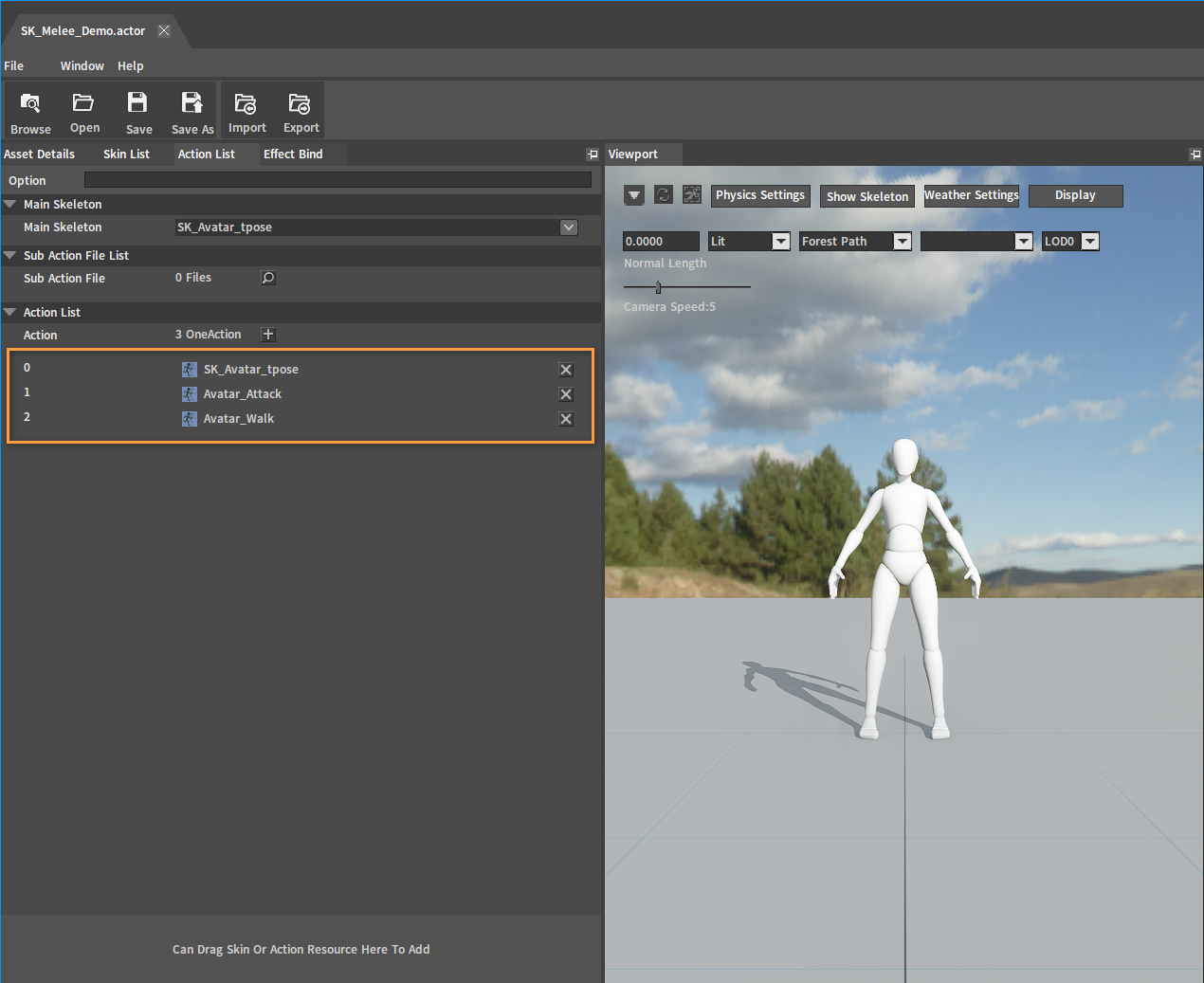Open the Help menu
The width and height of the screenshot is (1204, 983).
131,66
